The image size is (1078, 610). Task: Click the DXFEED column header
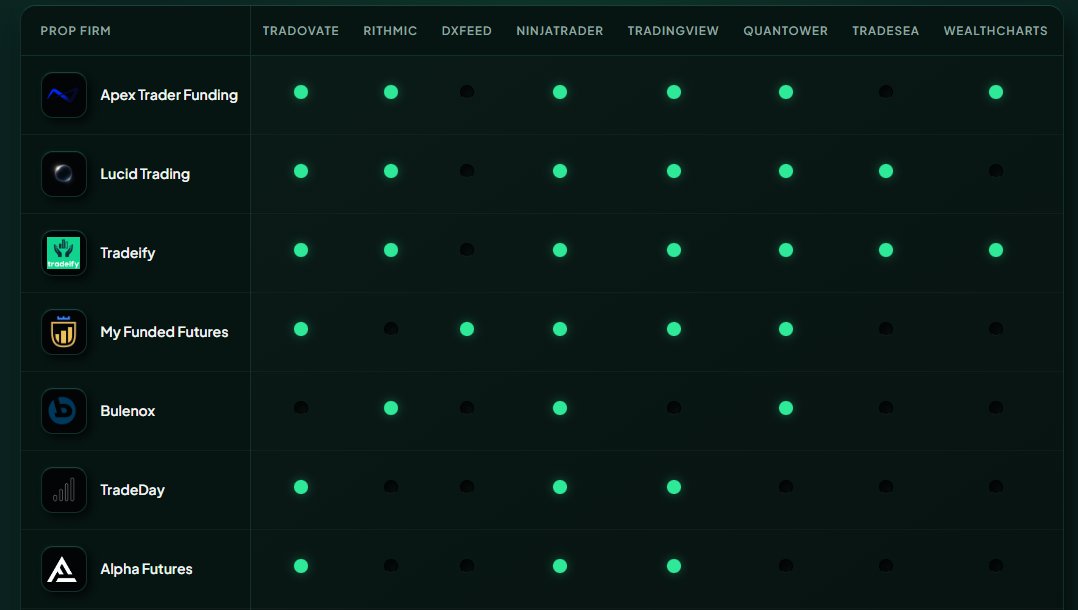466,31
